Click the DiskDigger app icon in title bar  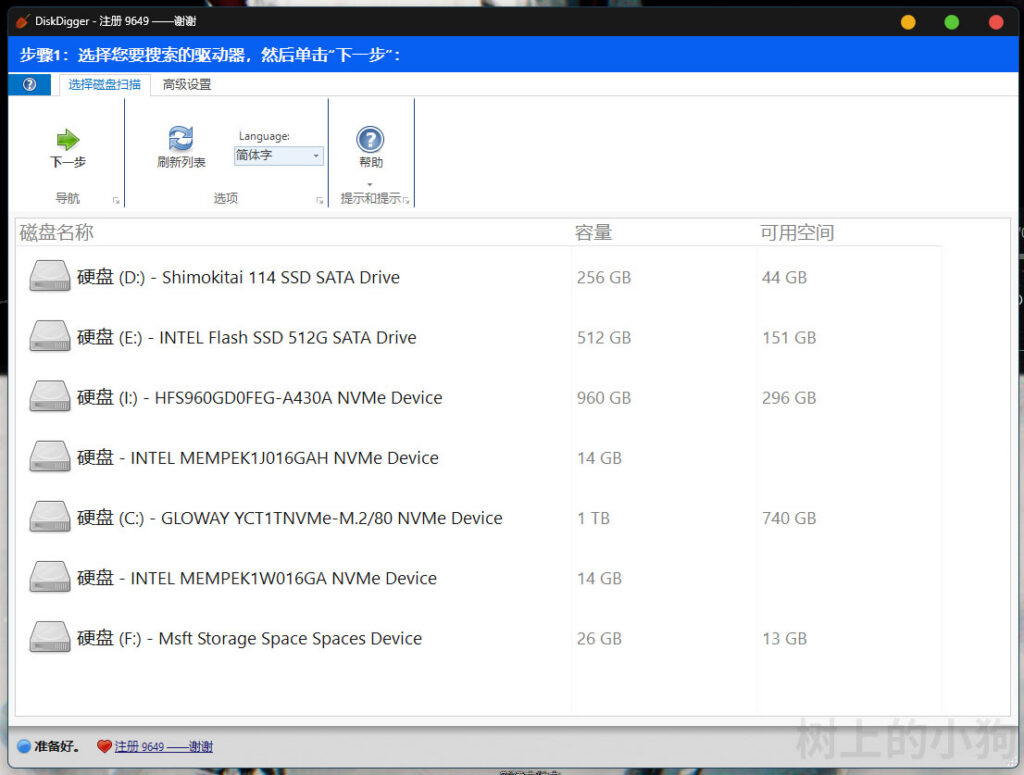(23, 21)
